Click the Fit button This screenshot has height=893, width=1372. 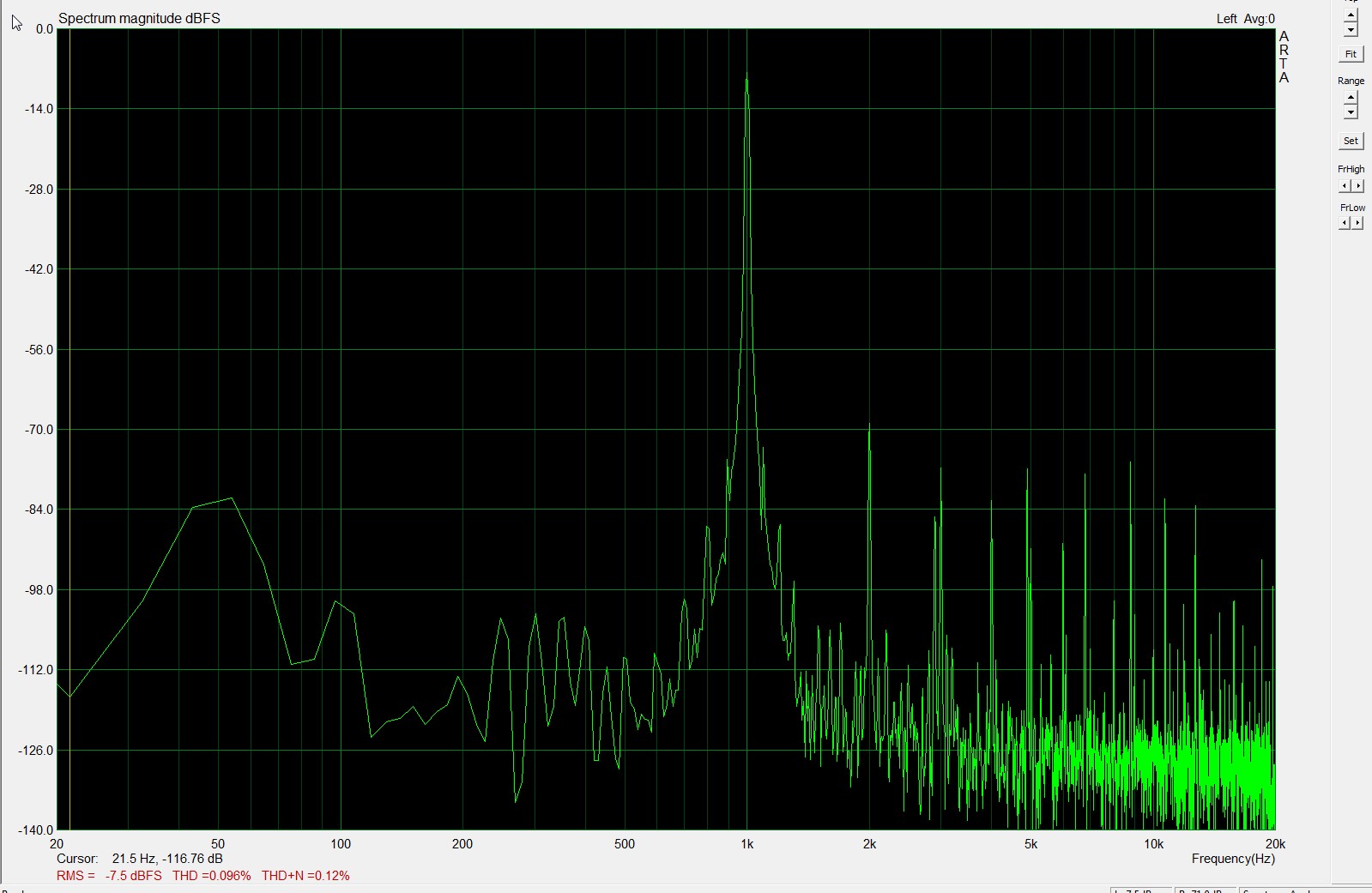click(1351, 54)
